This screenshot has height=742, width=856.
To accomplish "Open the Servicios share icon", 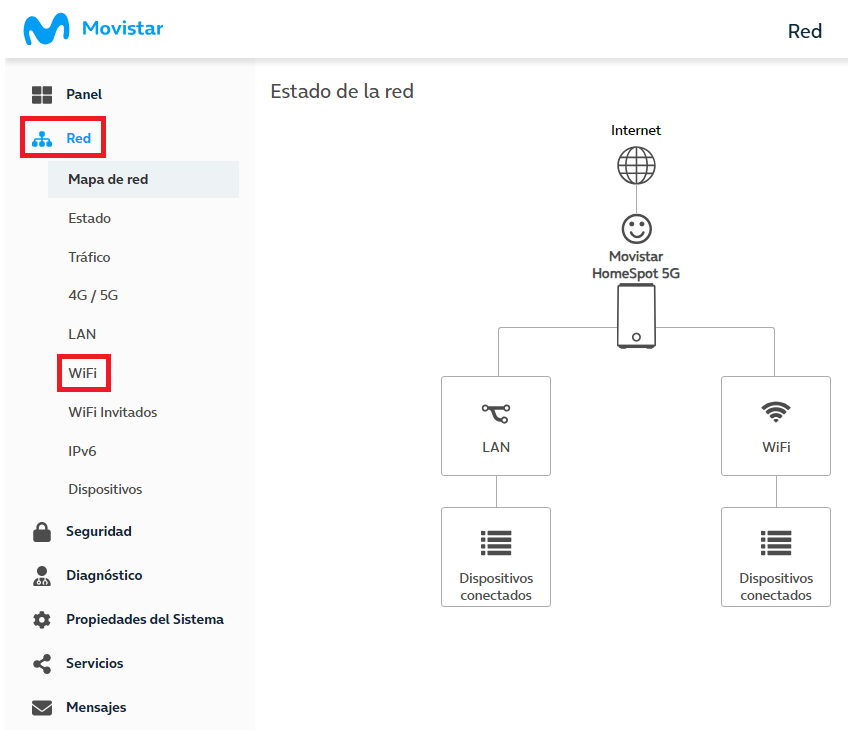I will coord(42,664).
